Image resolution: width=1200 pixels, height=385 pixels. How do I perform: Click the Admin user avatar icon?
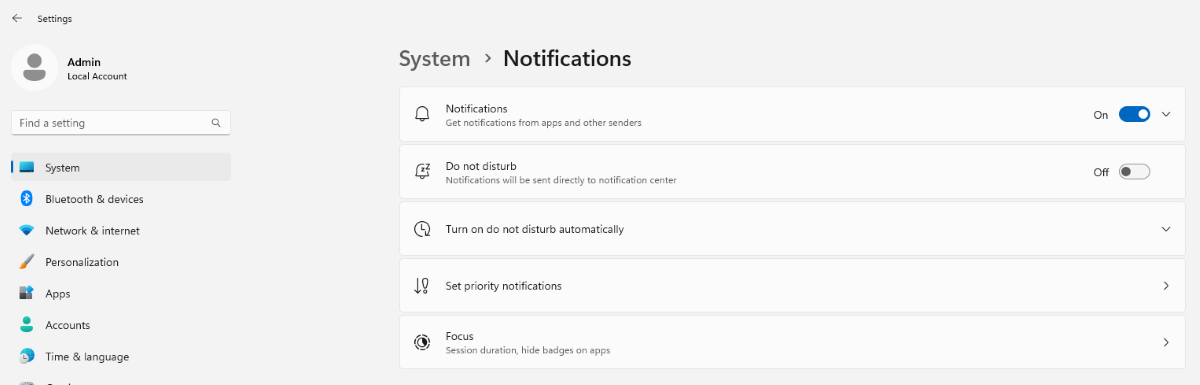(x=34, y=67)
